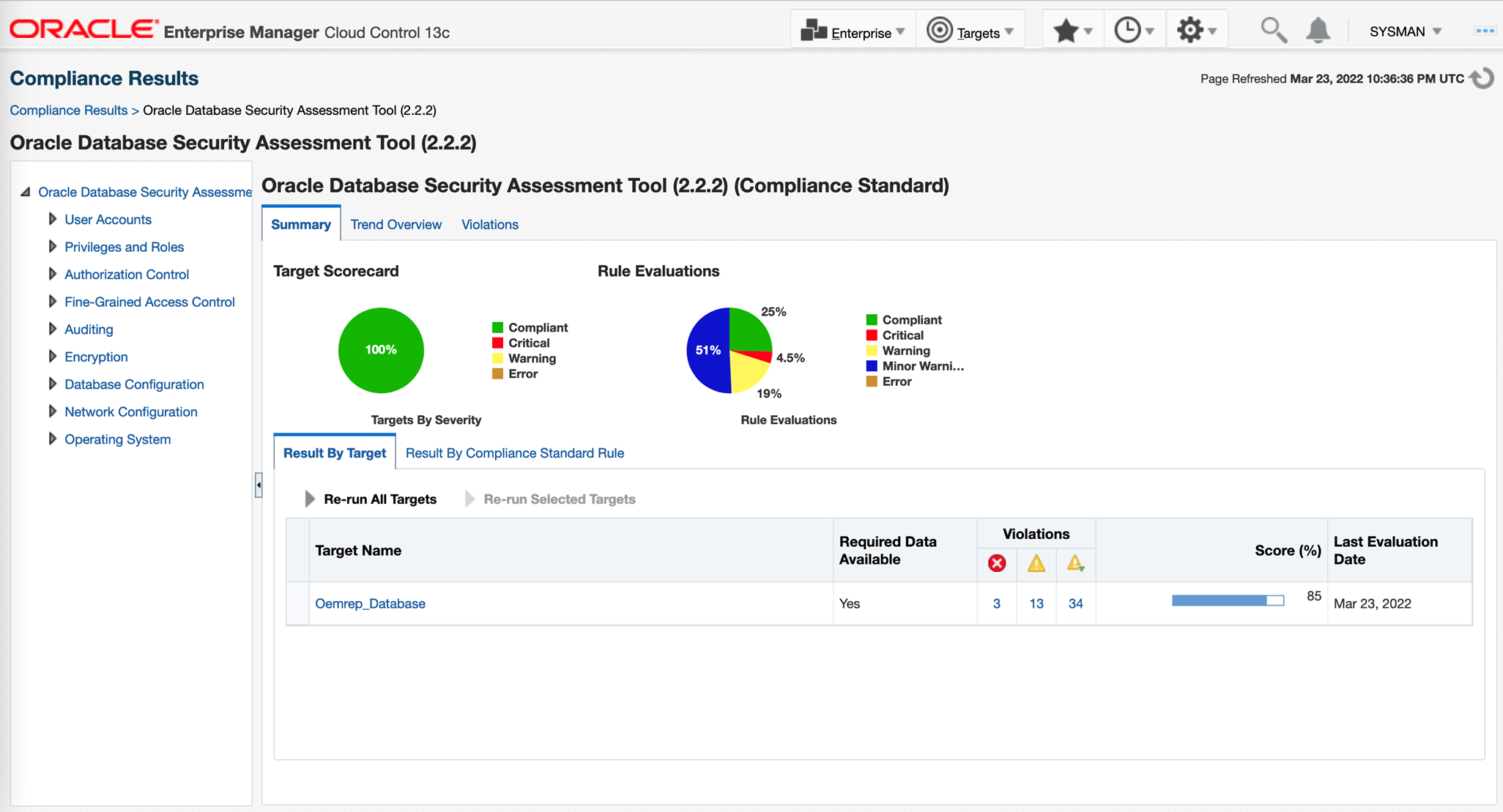Click the Score progress bar for Oemrep_Database

[1228, 600]
